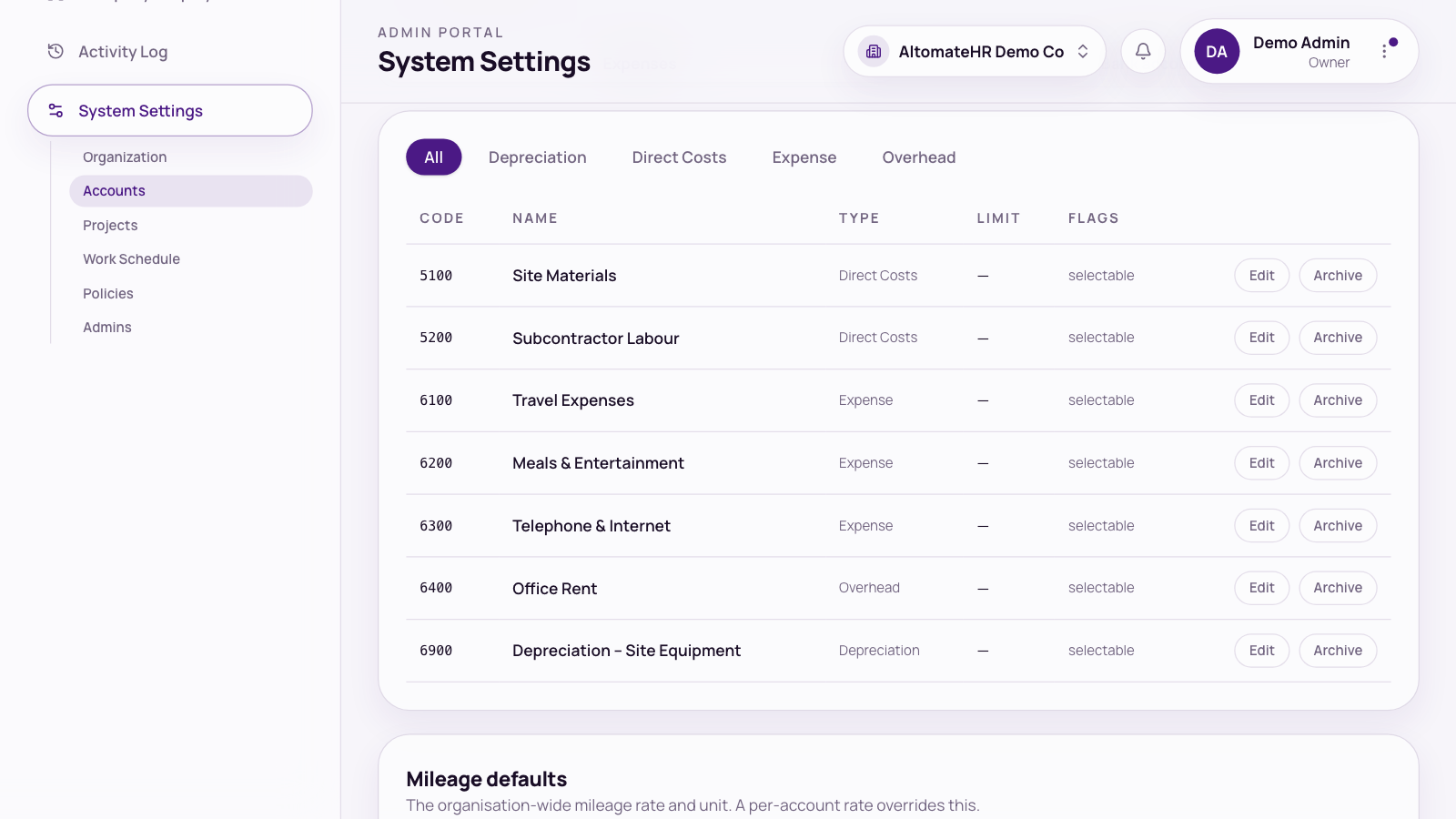The image size is (1456, 819).
Task: Open the Admins settings subsection
Action: (x=191, y=328)
